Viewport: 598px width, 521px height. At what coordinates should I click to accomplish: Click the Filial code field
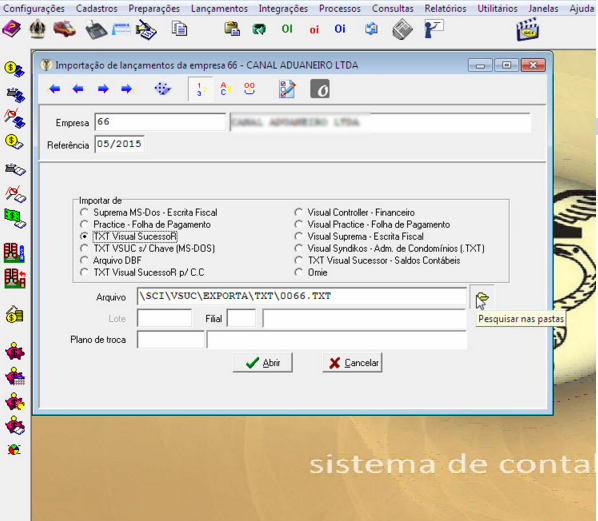click(241, 318)
